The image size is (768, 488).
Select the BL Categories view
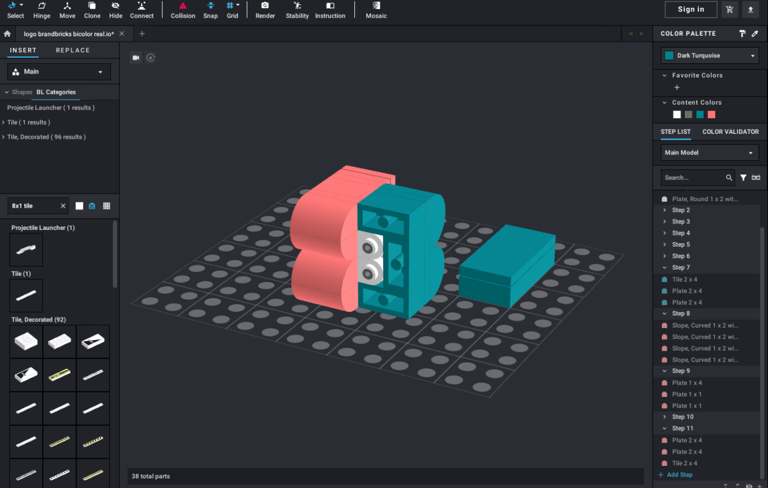tap(56, 92)
